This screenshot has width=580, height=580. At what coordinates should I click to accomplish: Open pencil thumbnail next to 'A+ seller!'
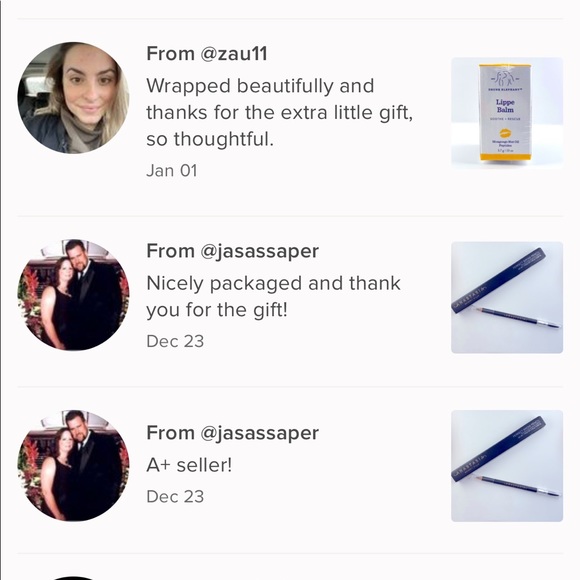click(x=507, y=466)
